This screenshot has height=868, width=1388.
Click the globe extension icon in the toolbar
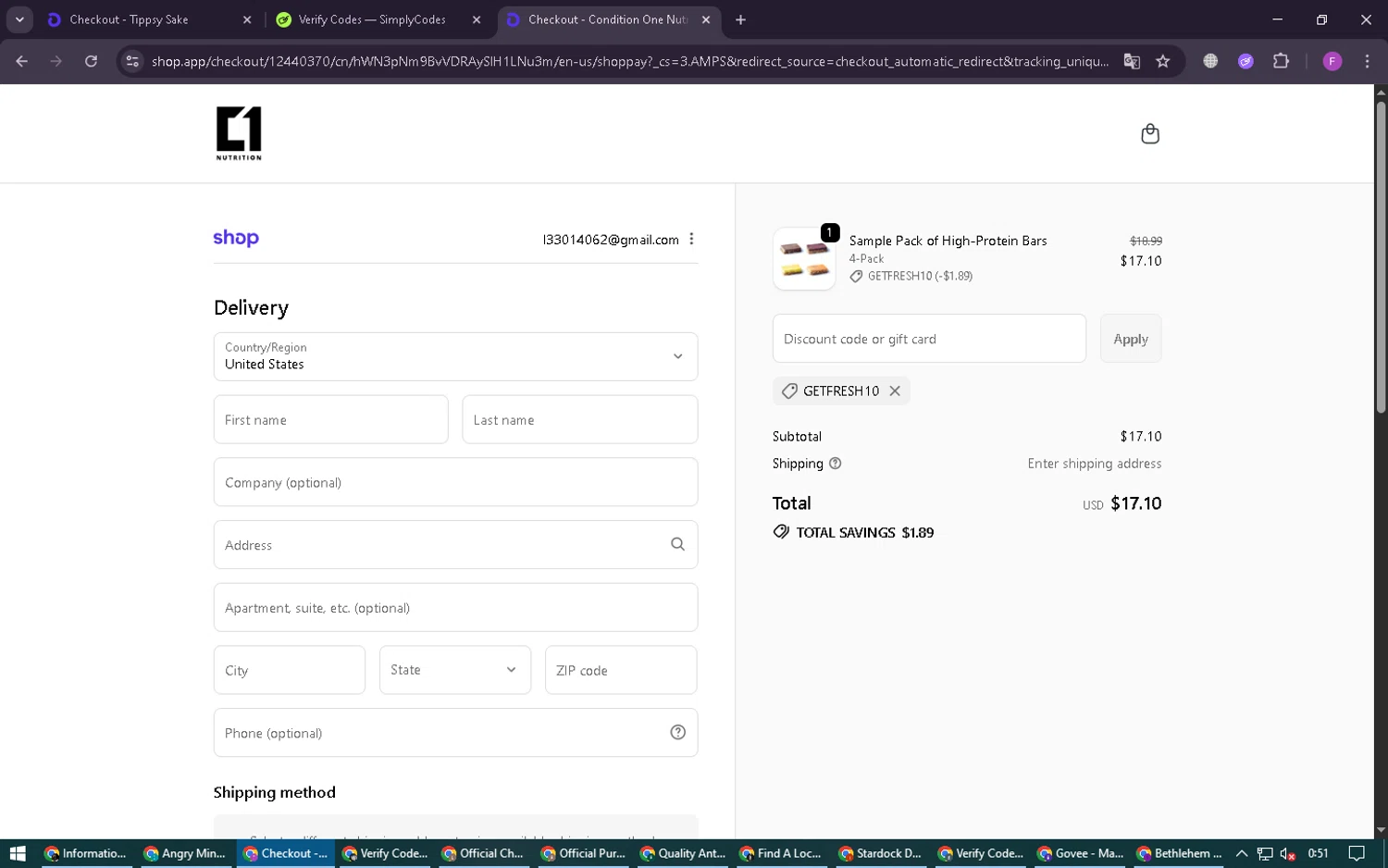click(1210, 61)
